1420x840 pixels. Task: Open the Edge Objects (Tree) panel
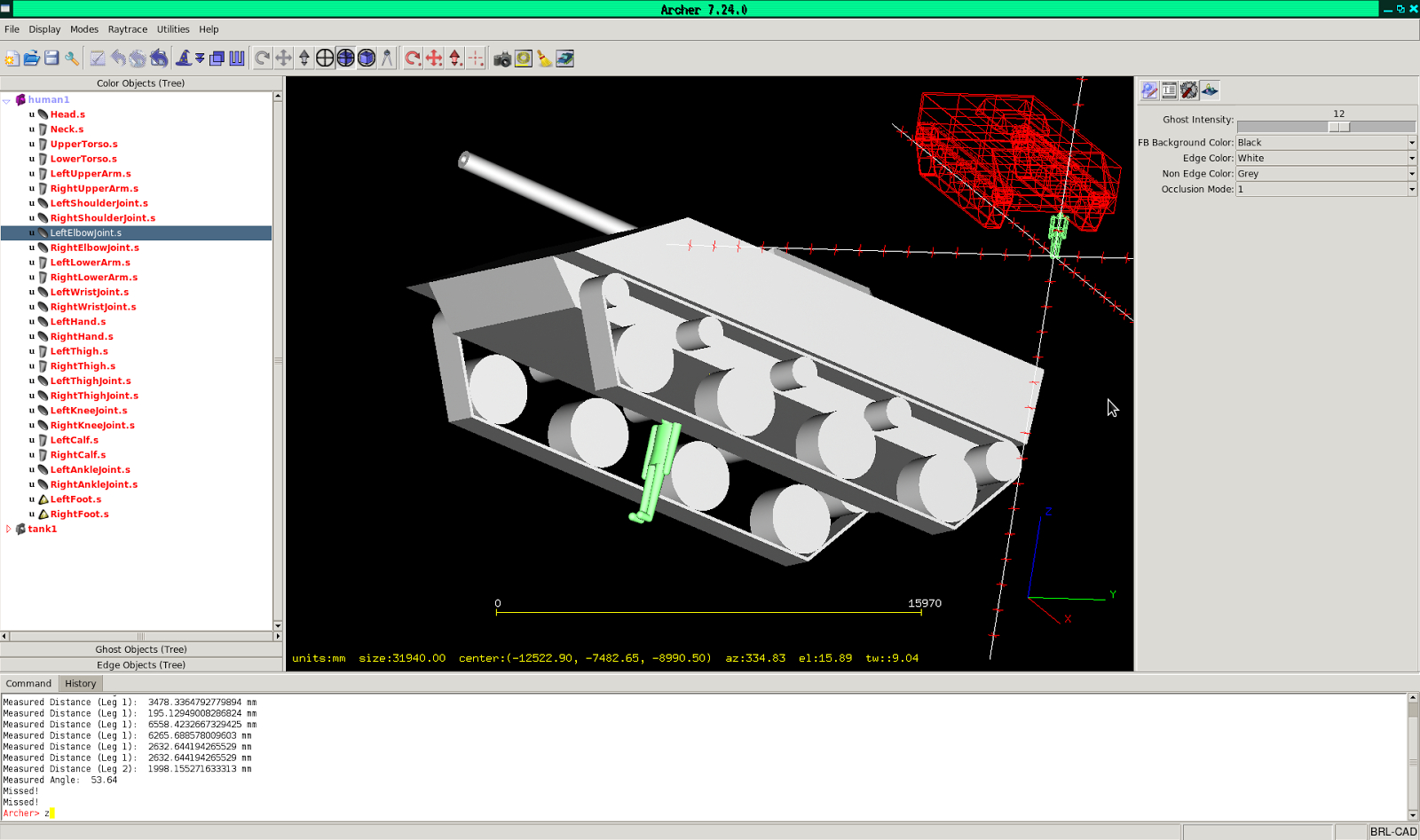pos(141,664)
